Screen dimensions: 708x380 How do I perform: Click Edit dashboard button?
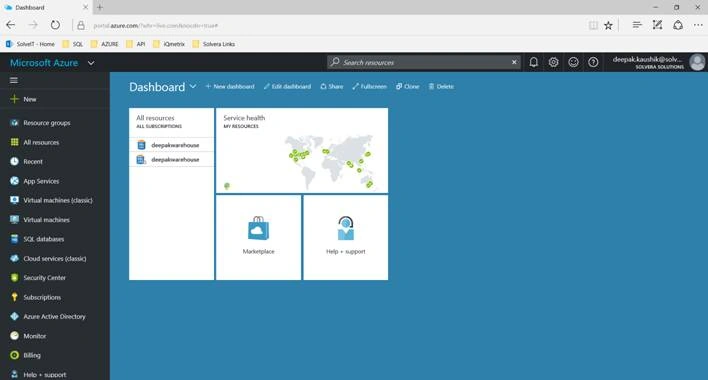point(287,86)
